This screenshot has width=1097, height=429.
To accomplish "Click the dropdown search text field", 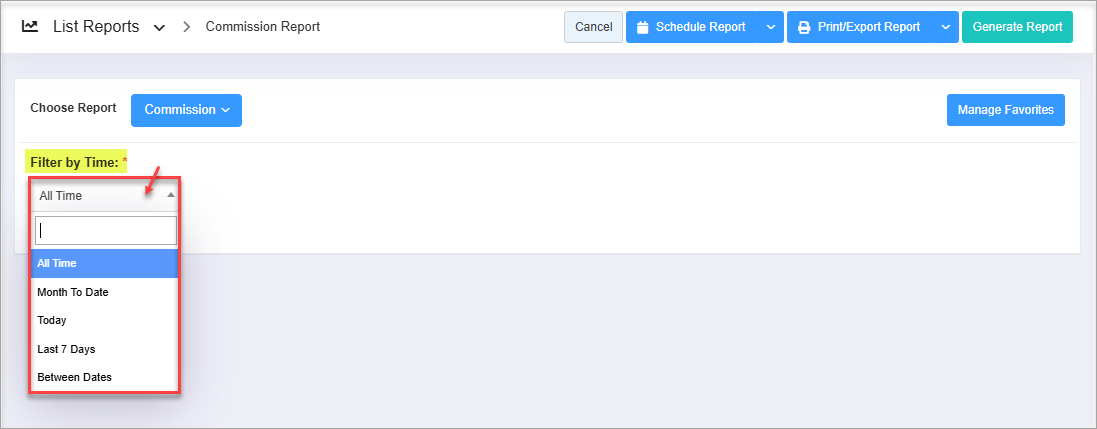I will tap(106, 230).
